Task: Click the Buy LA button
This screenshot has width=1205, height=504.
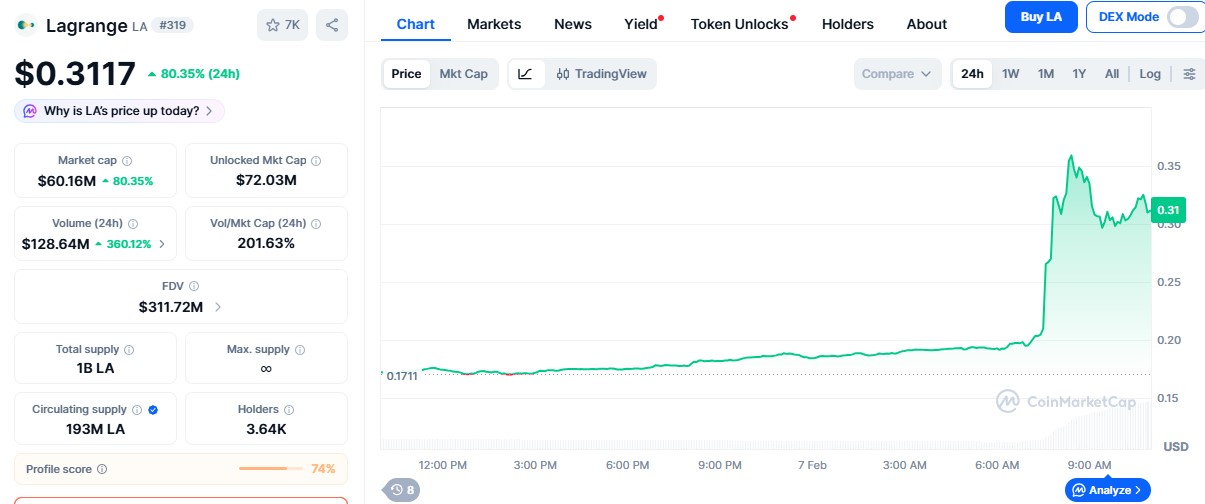Action: click(1041, 17)
